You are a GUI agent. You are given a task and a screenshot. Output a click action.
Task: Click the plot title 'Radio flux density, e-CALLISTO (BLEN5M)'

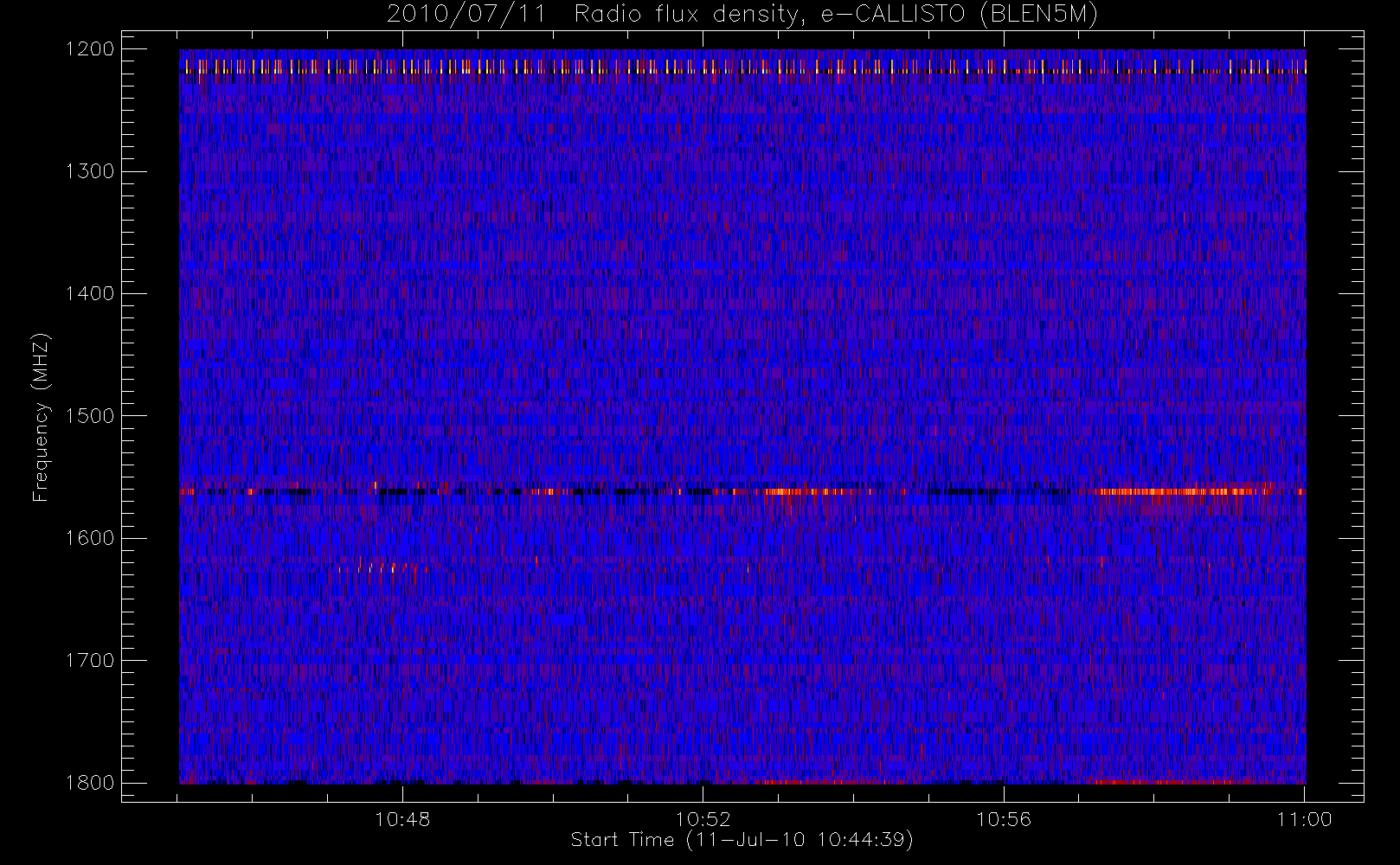836,15
